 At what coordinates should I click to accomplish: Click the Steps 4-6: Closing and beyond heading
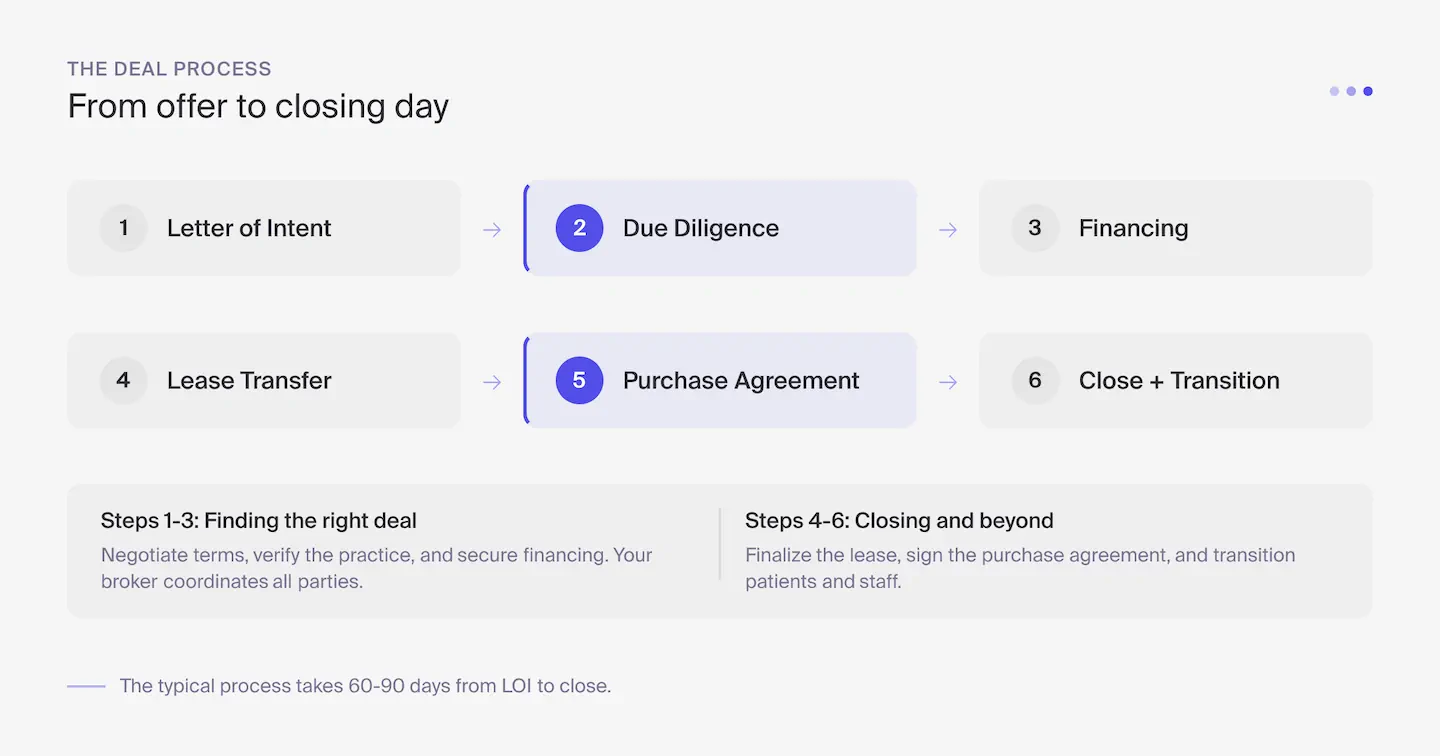coord(899,521)
